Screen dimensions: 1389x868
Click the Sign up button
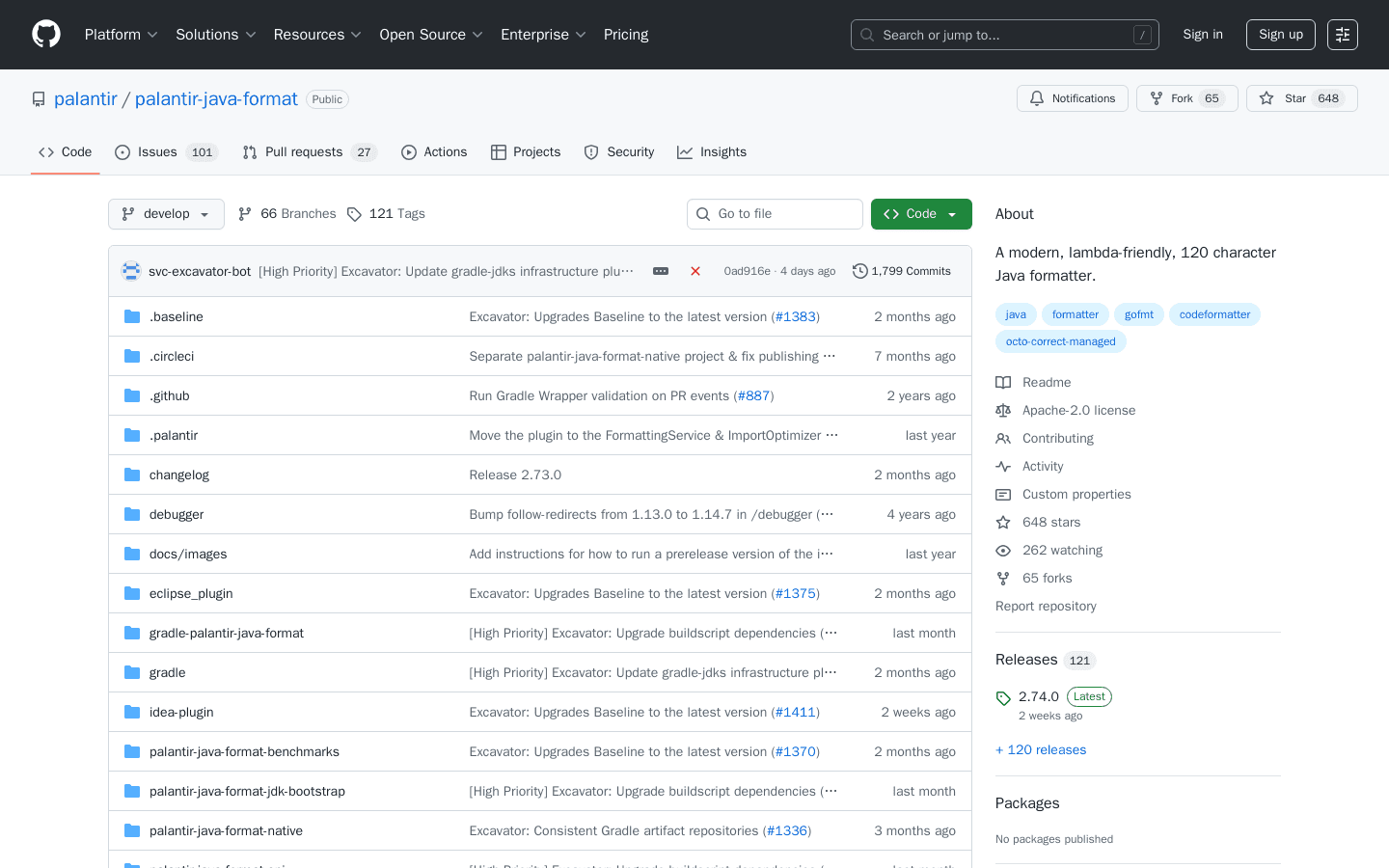tap(1281, 35)
